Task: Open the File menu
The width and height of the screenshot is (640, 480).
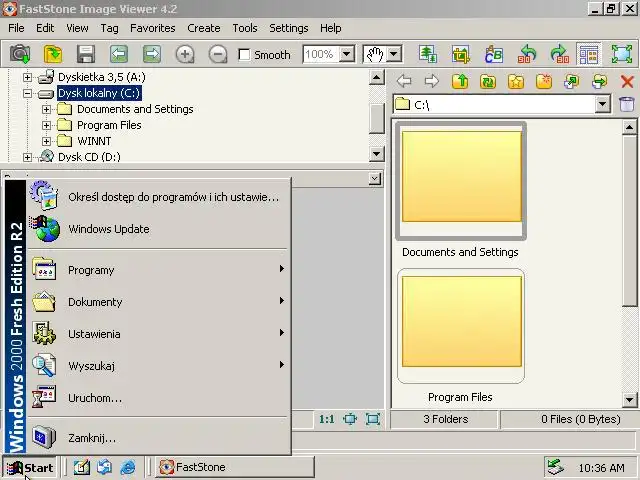Action: (x=16, y=28)
